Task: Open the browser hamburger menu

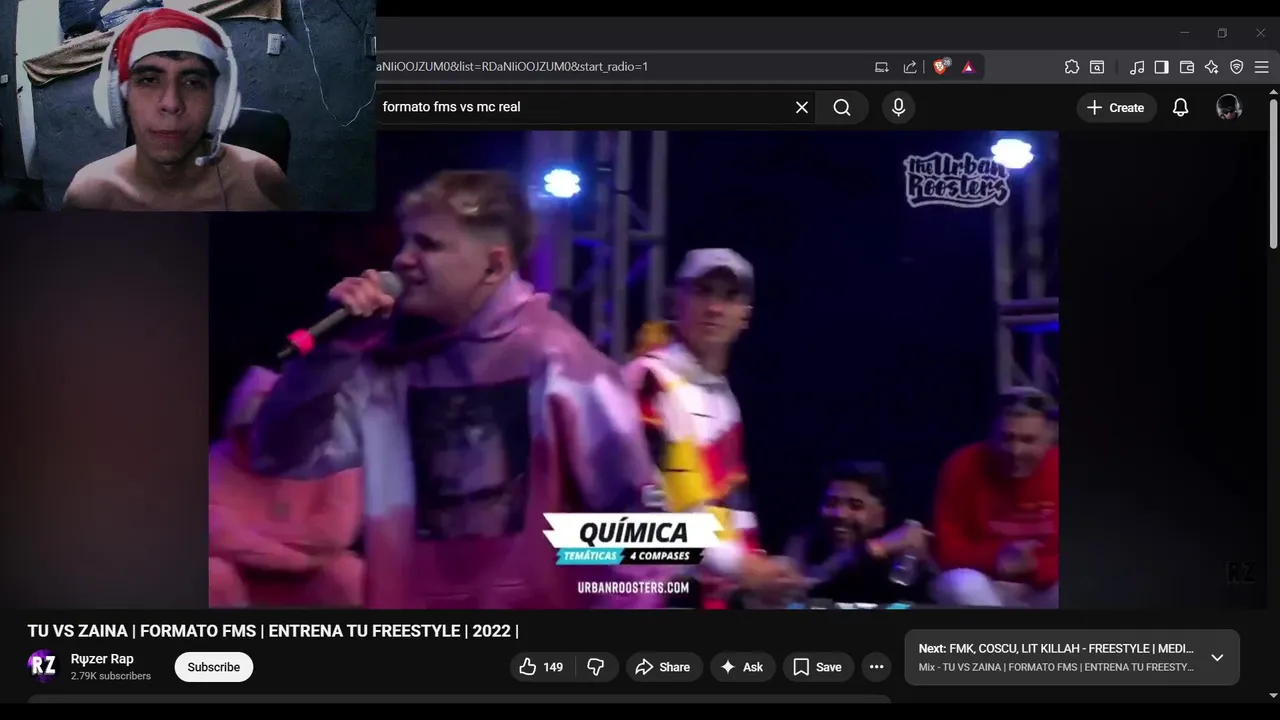Action: tap(1262, 67)
